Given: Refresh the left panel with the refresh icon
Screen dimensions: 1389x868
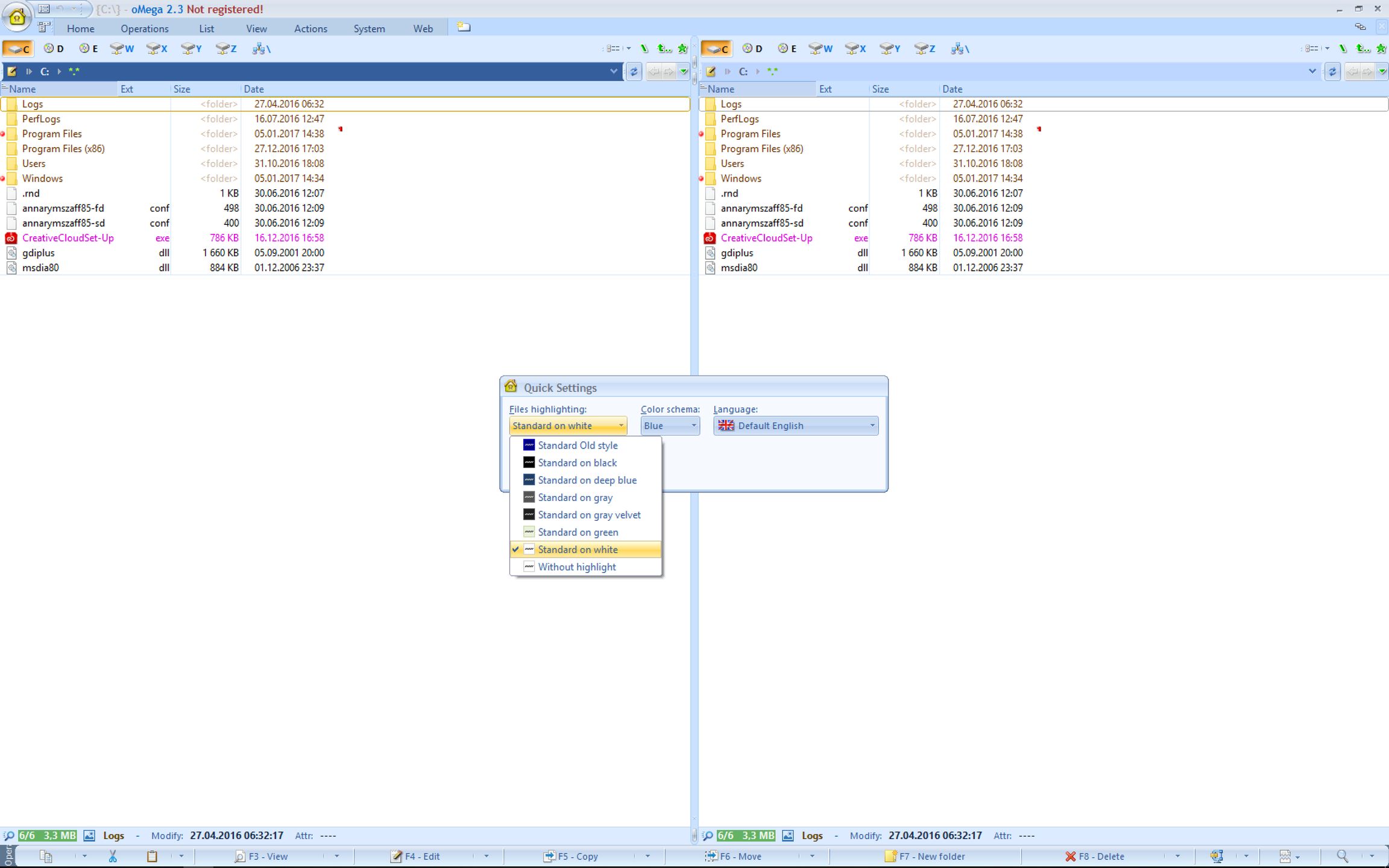Looking at the screenshot, I should pos(634,72).
